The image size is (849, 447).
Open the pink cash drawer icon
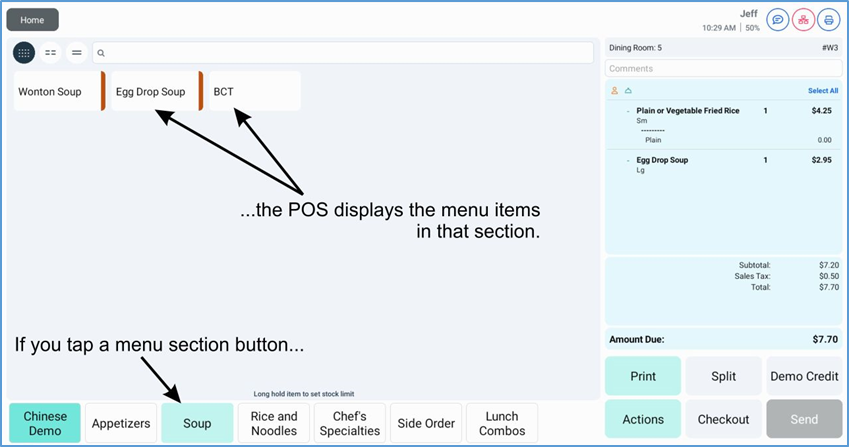pos(804,20)
